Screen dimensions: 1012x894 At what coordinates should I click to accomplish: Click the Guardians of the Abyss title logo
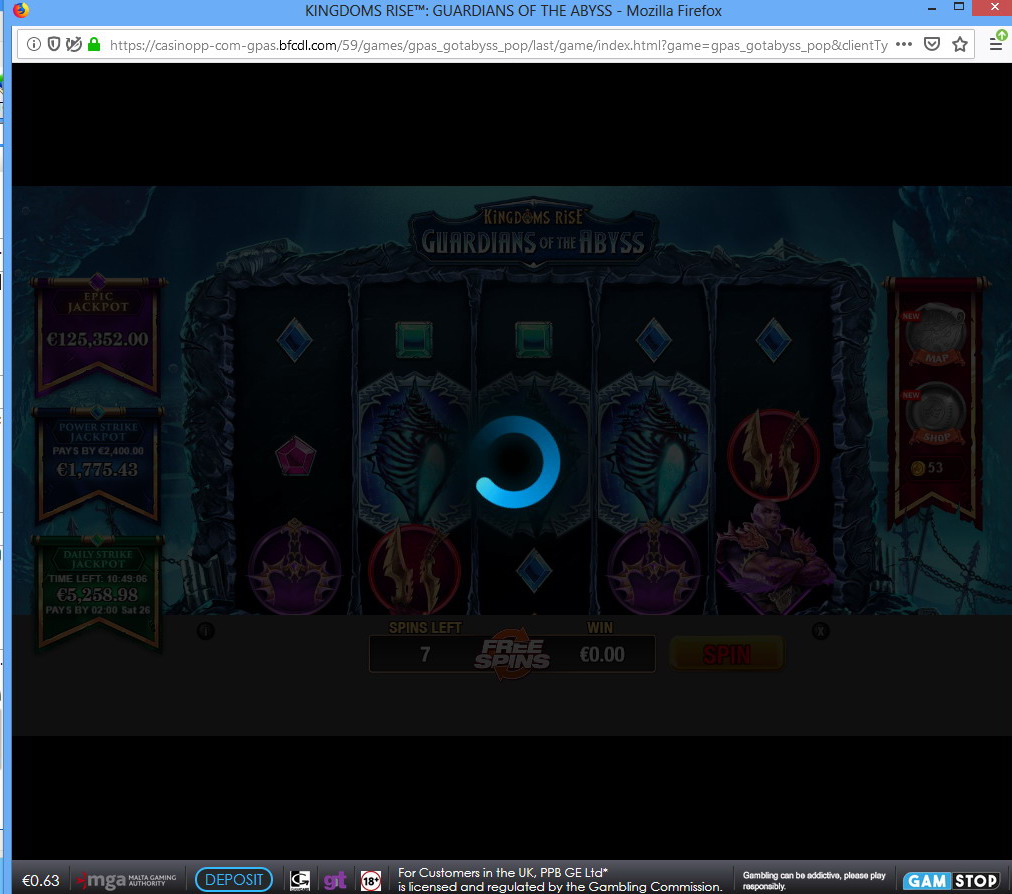point(533,232)
